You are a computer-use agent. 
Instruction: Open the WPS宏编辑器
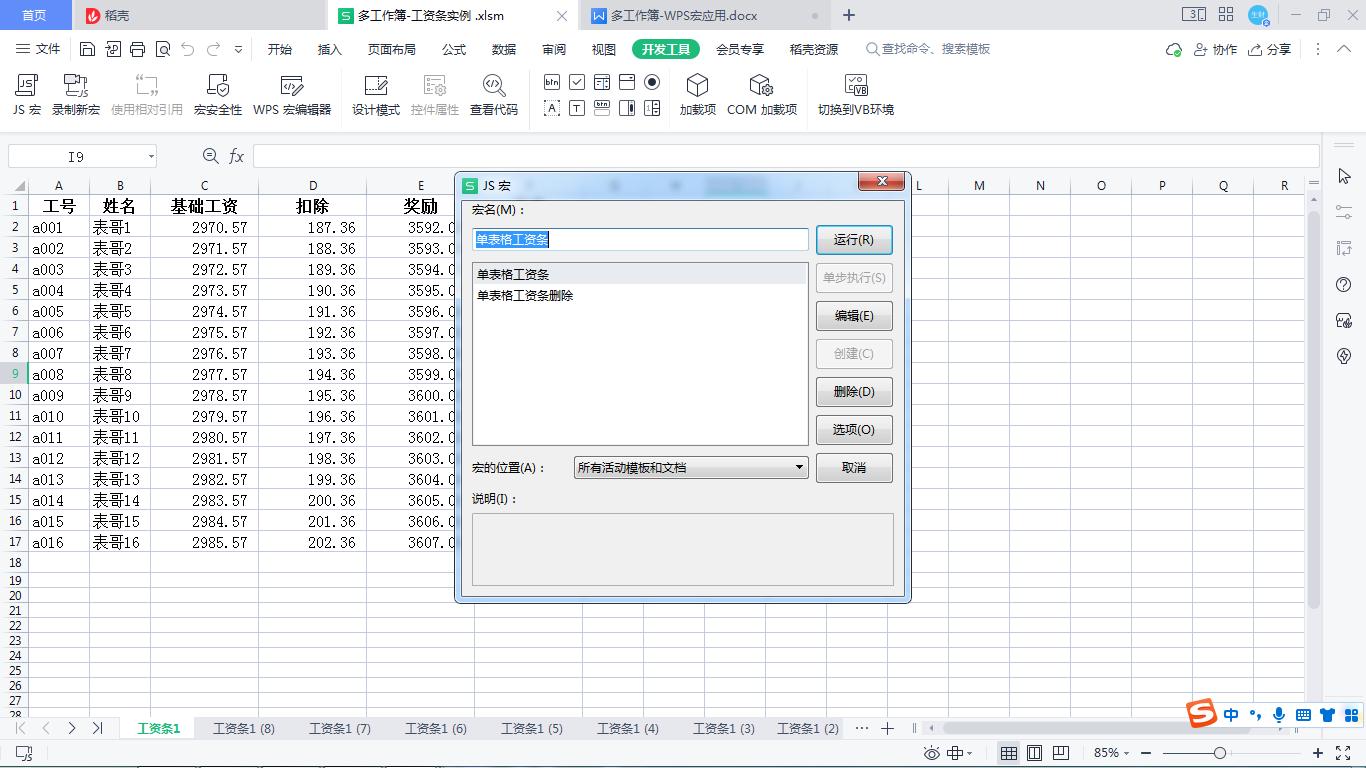[x=292, y=92]
